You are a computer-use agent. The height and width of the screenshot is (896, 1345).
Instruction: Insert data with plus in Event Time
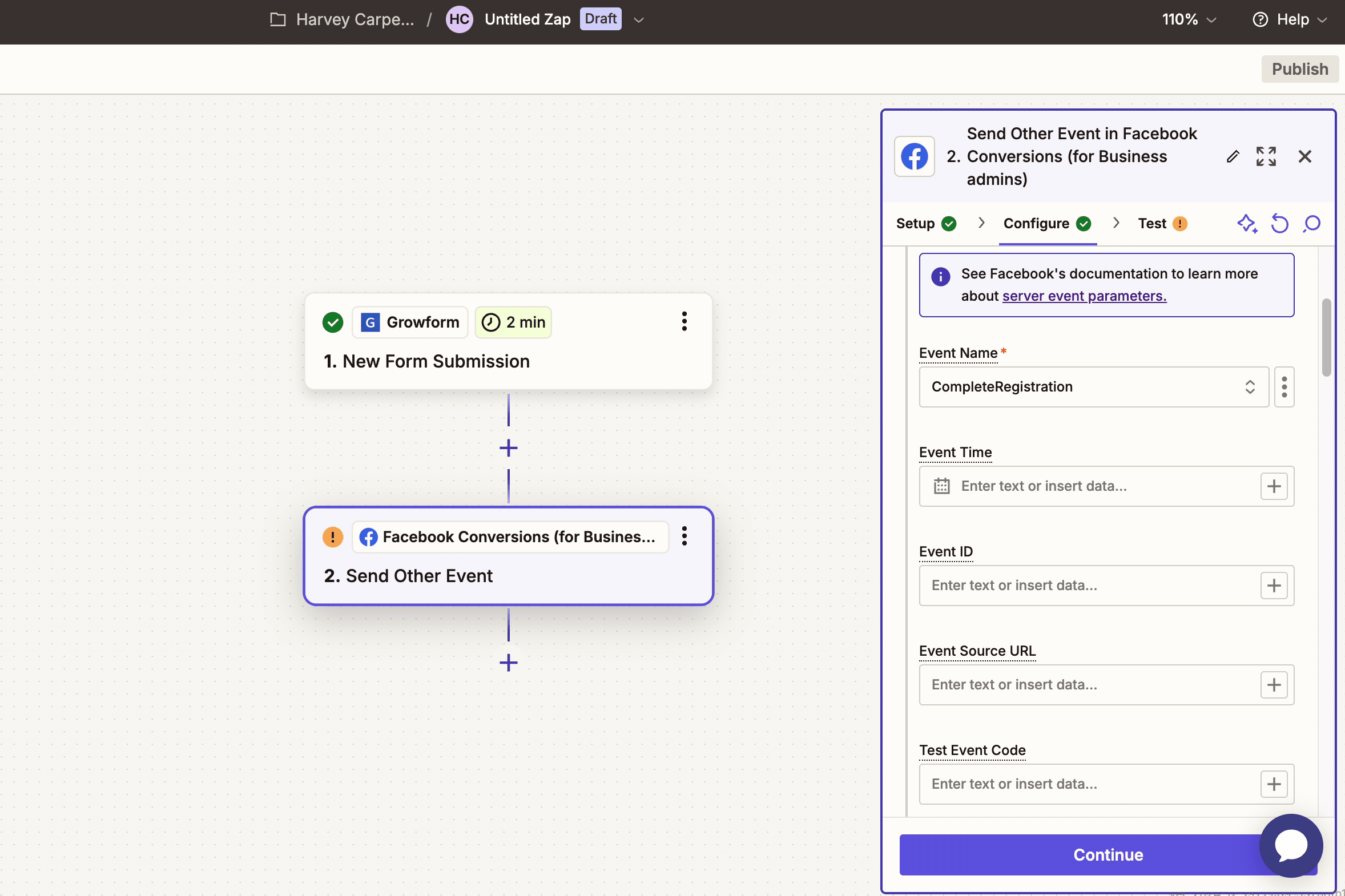coord(1274,486)
